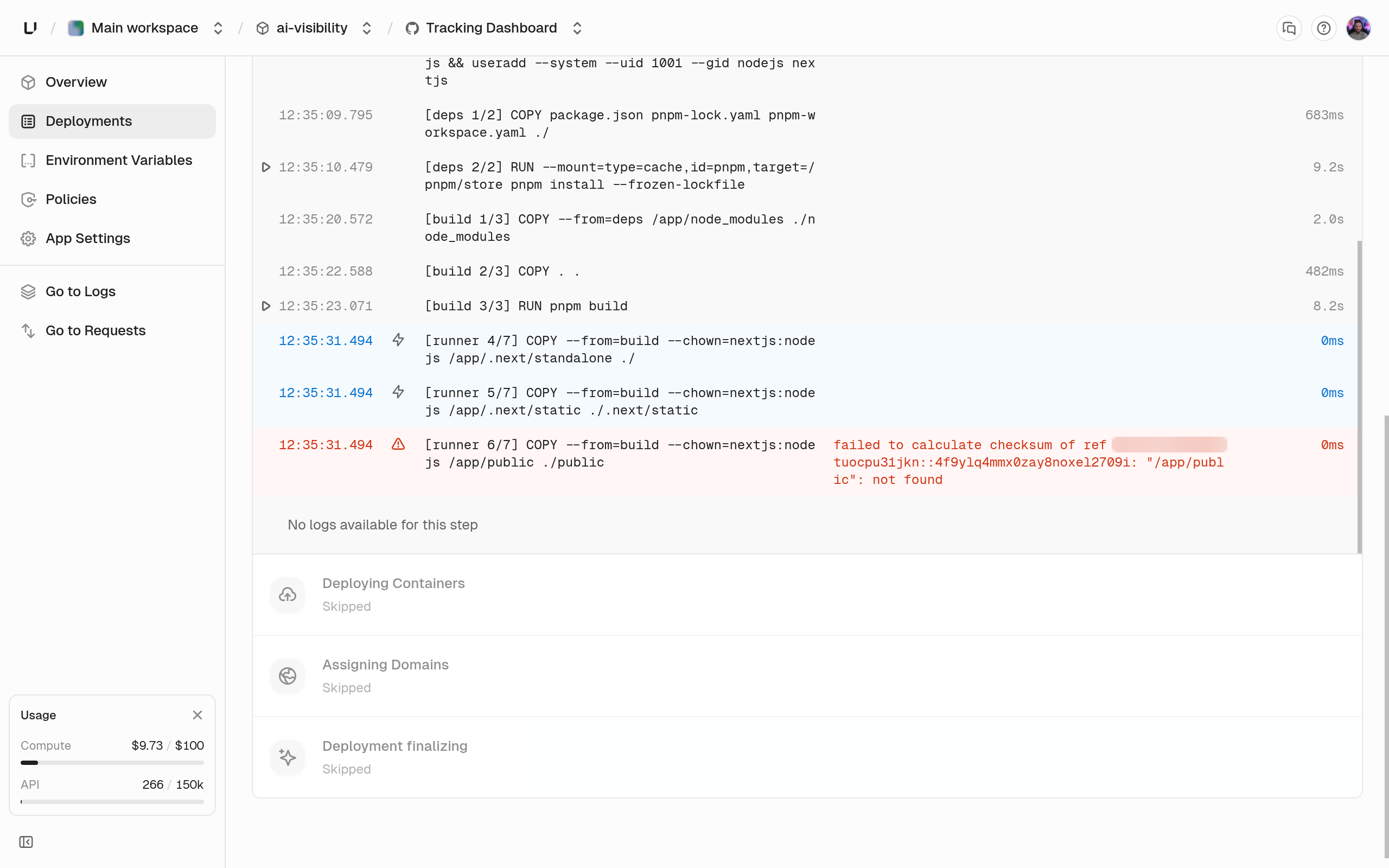
Task: Open Policies in the sidebar
Action: (x=112, y=199)
